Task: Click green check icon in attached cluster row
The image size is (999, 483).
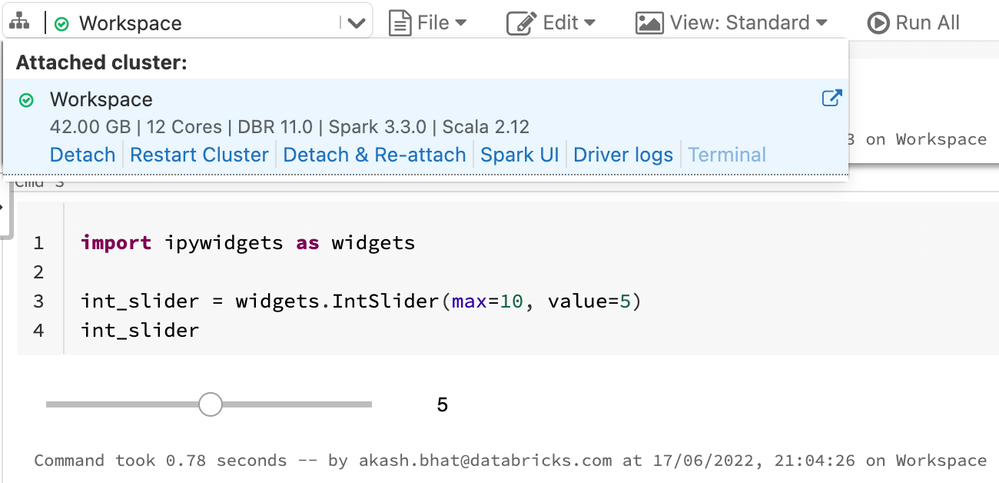Action: pos(27,100)
